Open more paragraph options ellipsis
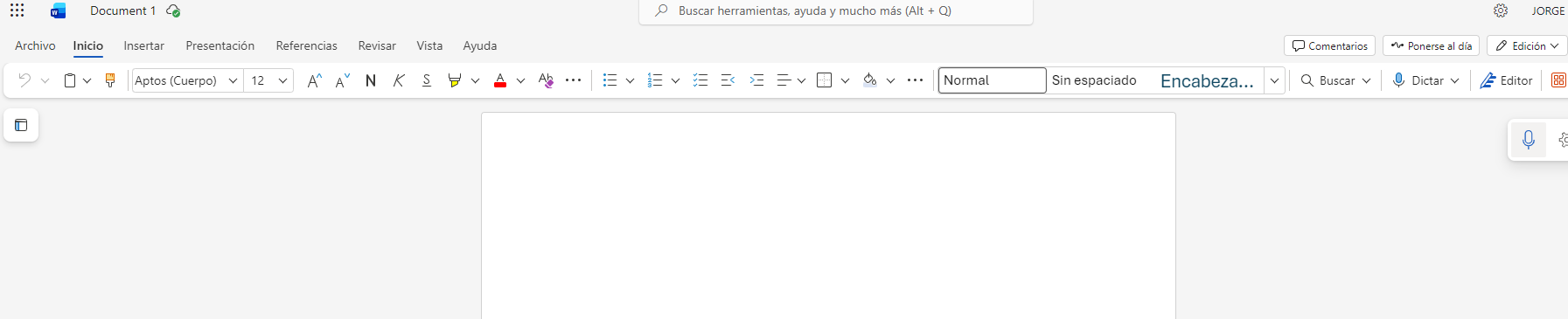1568x319 pixels. 916,80
